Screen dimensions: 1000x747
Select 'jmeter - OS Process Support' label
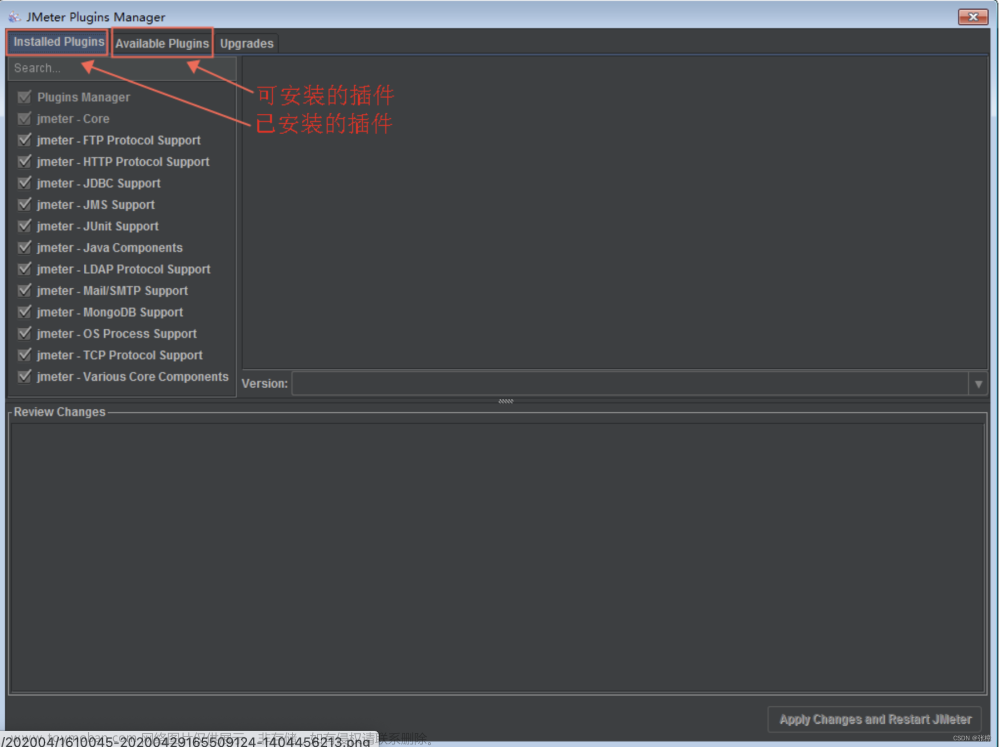tap(117, 334)
